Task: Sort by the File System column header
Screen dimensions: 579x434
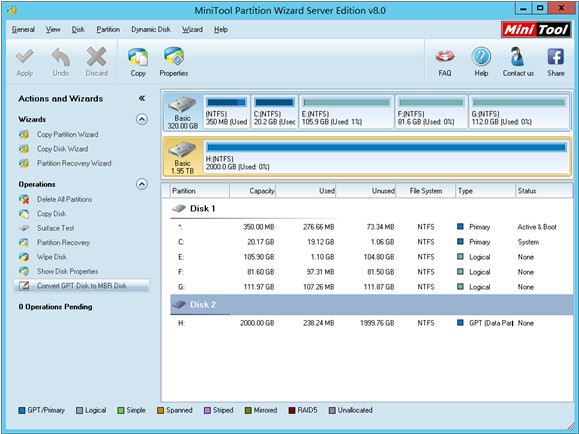Action: (426, 191)
